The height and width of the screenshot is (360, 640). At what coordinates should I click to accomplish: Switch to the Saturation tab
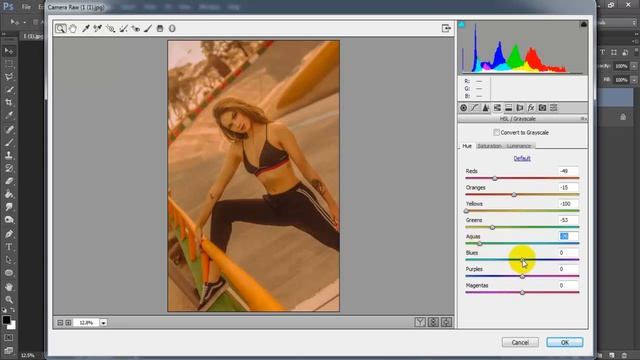(489, 146)
